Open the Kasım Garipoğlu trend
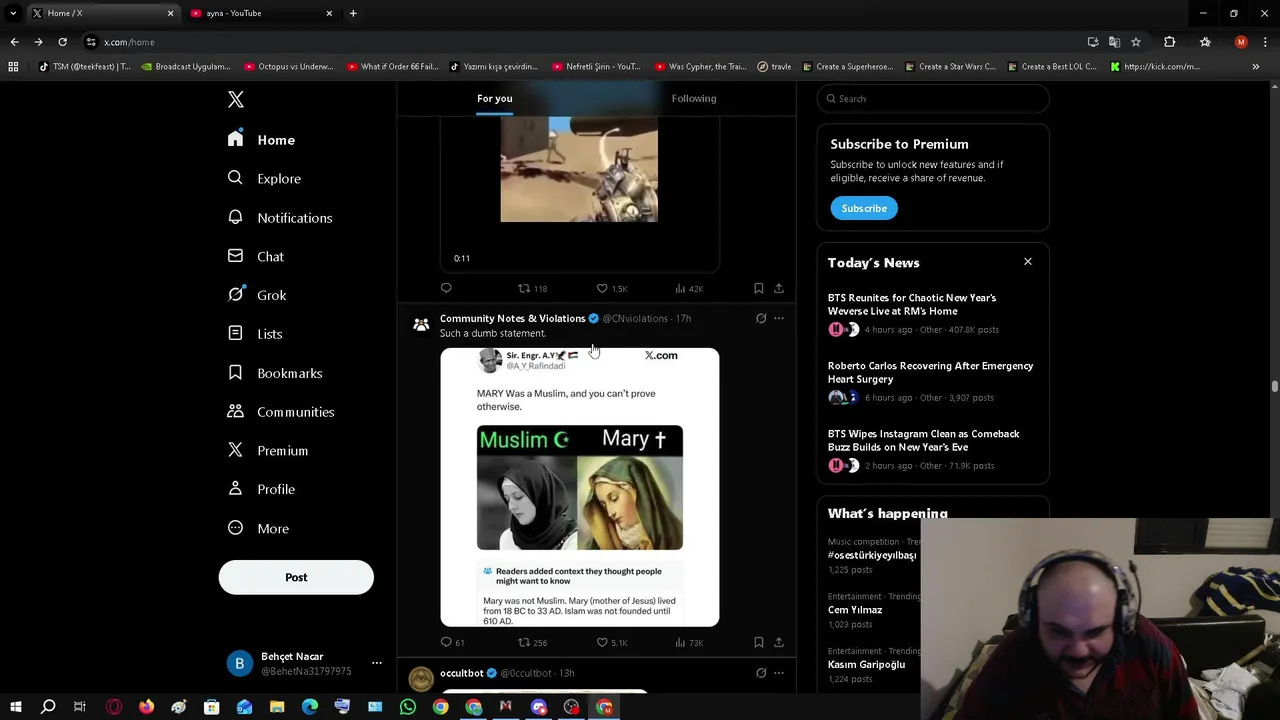 coord(866,664)
